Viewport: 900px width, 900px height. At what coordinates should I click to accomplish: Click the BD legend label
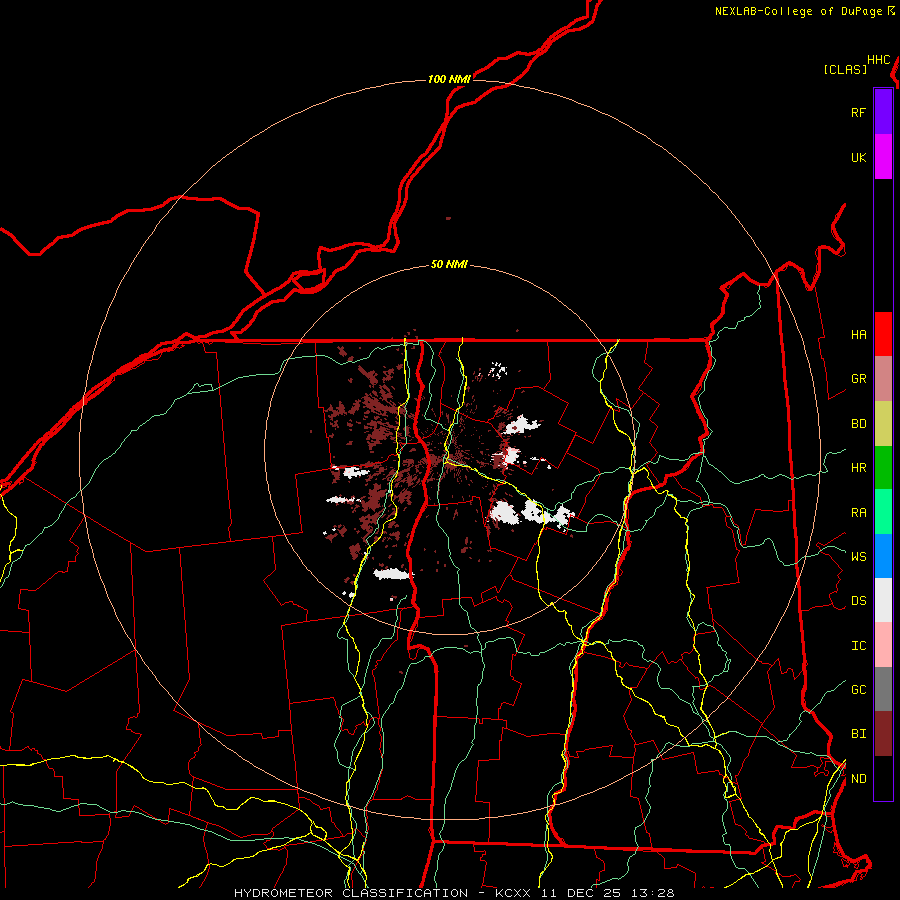858,424
